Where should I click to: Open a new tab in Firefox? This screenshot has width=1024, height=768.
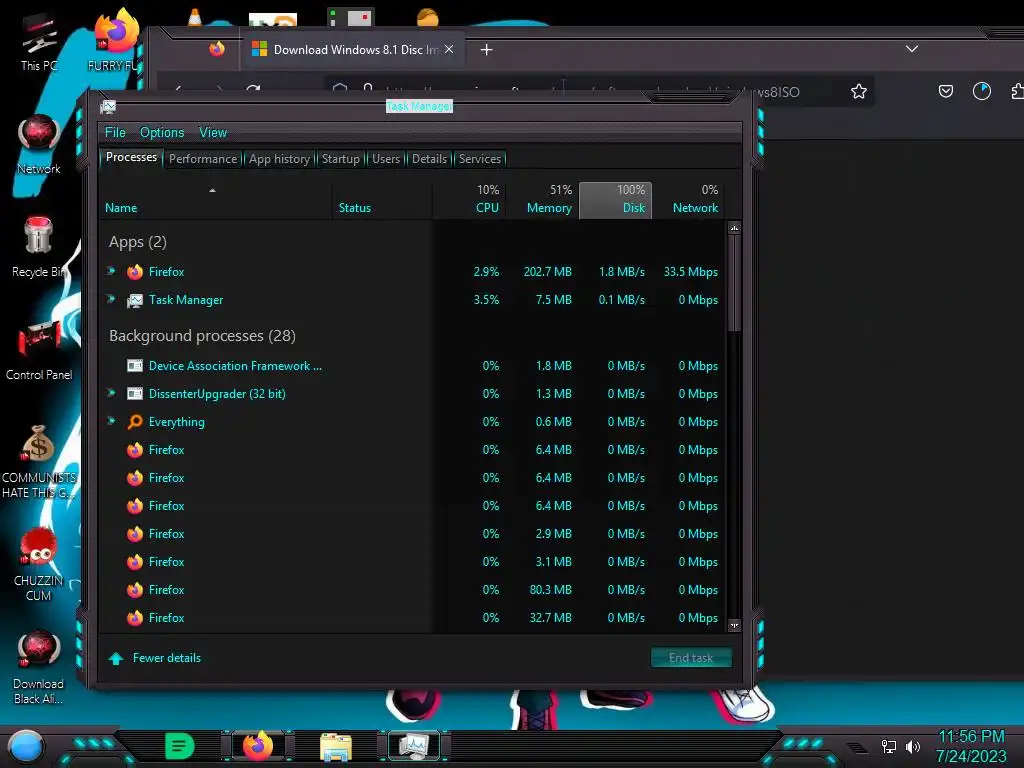pyautogui.click(x=487, y=50)
